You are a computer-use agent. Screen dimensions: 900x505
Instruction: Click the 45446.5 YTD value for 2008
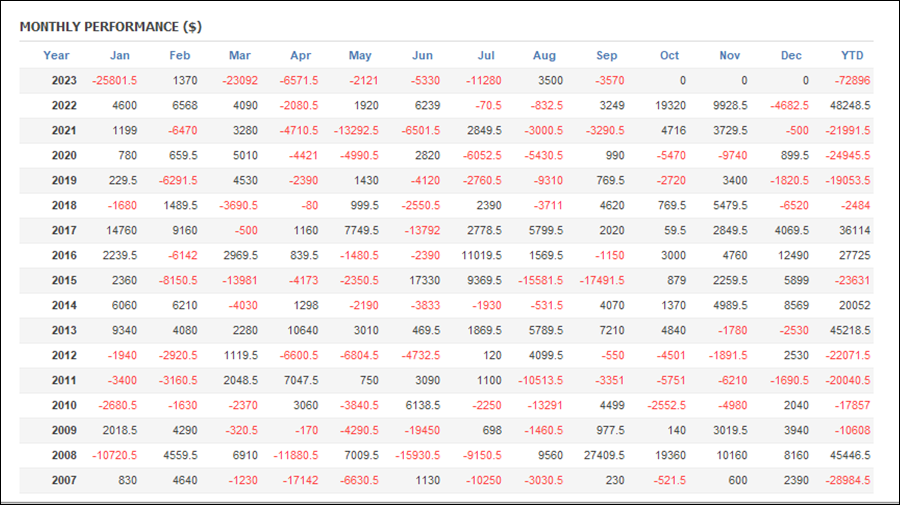click(x=850, y=455)
